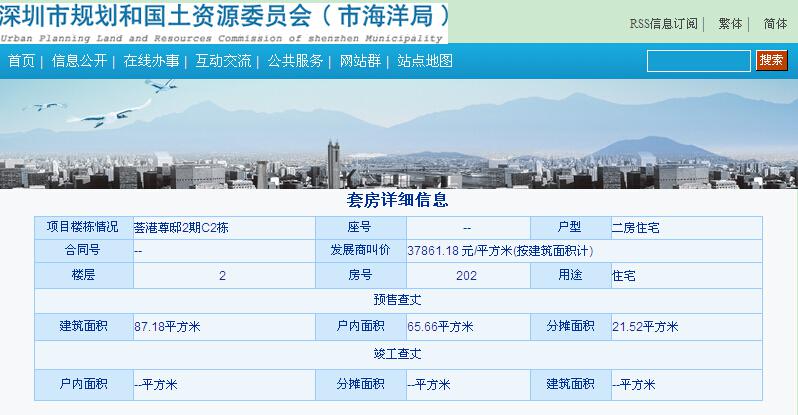Focus the search input field
Image resolution: width=798 pixels, height=415 pixels.
click(699, 61)
